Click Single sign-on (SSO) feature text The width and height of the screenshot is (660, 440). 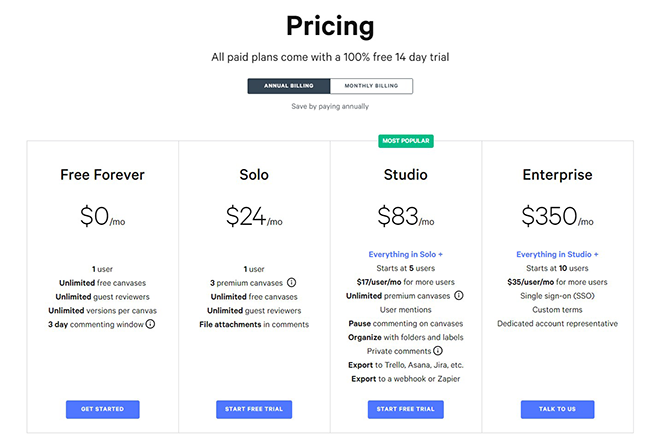[557, 296]
